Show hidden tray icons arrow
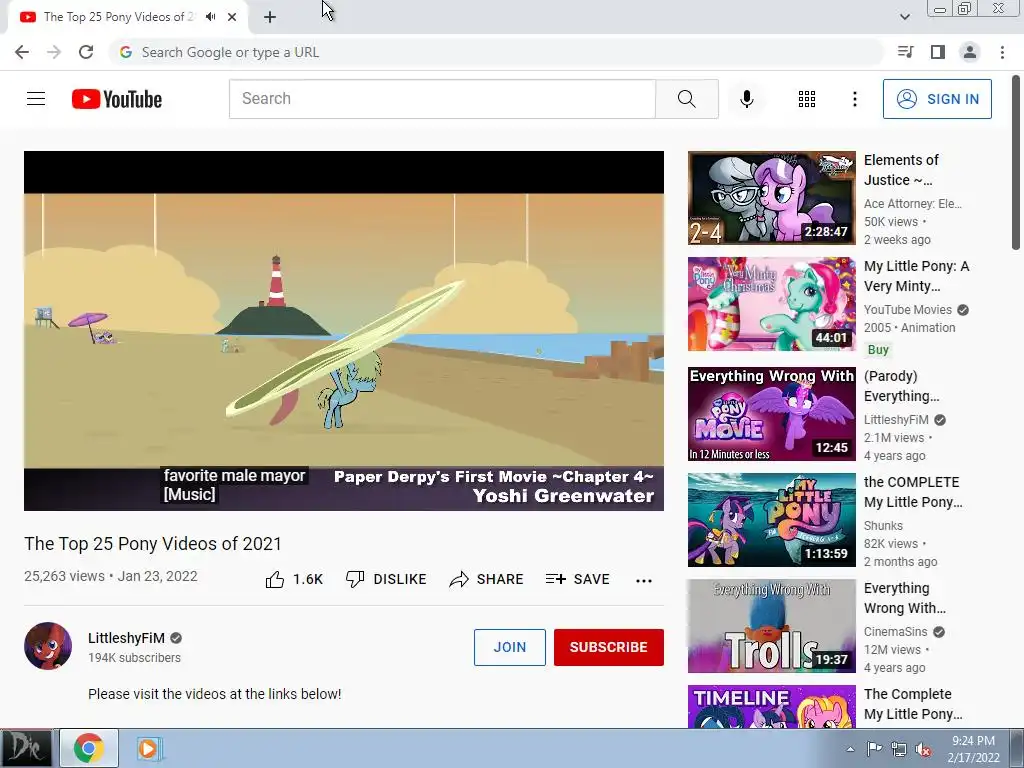The image size is (1024, 768). [850, 749]
